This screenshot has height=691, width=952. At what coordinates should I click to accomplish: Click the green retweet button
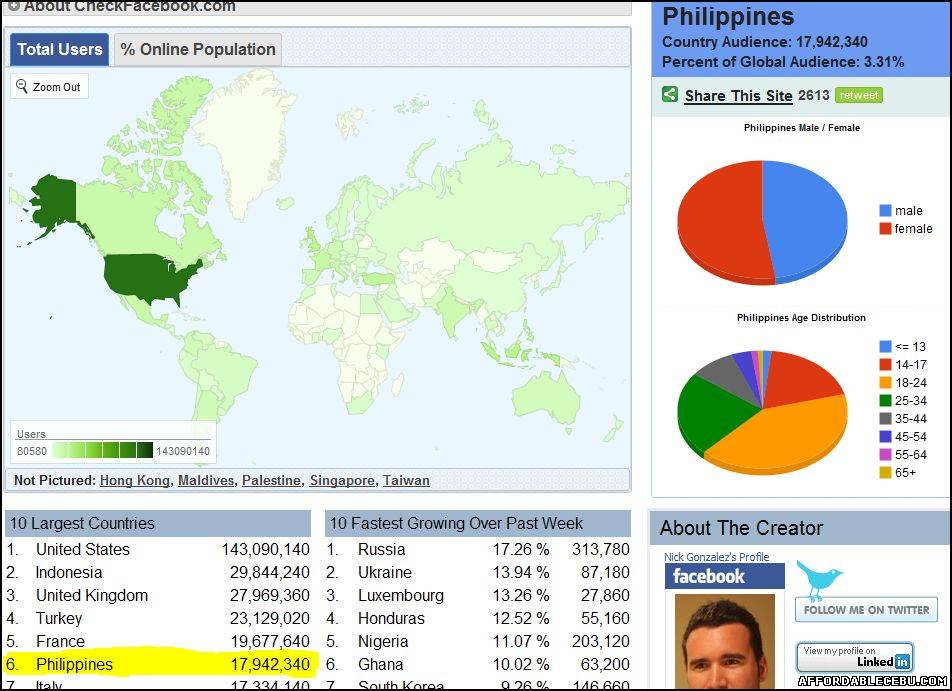click(x=858, y=95)
